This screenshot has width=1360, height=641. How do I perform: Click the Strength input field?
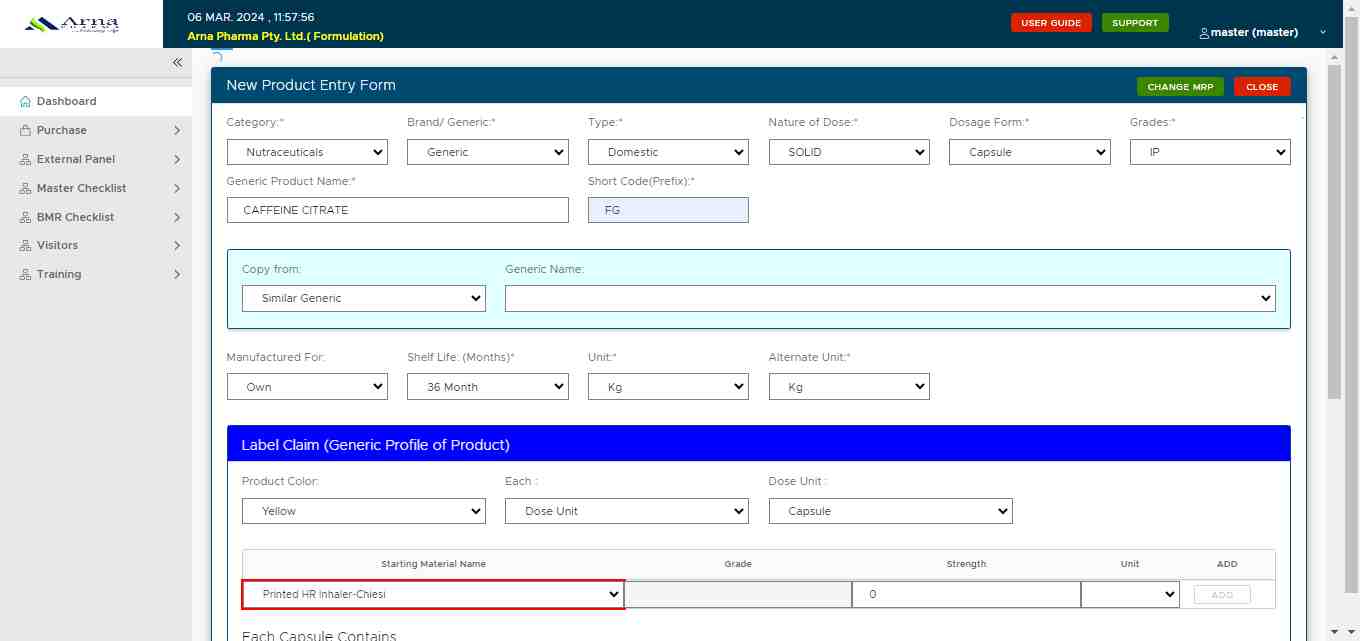pos(965,594)
